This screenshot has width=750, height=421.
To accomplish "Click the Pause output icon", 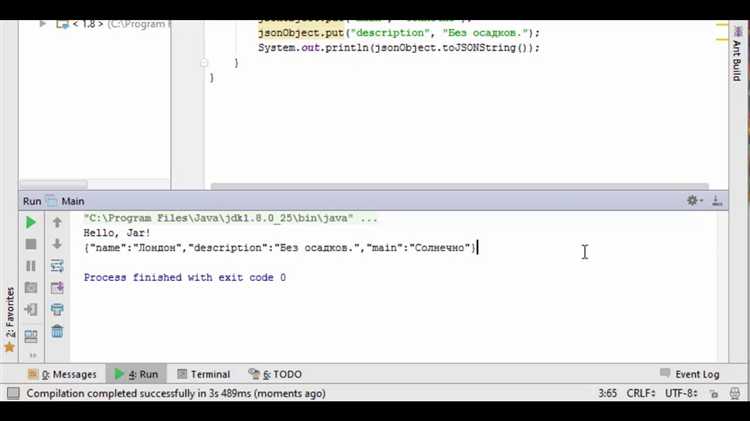I will pos(31,266).
